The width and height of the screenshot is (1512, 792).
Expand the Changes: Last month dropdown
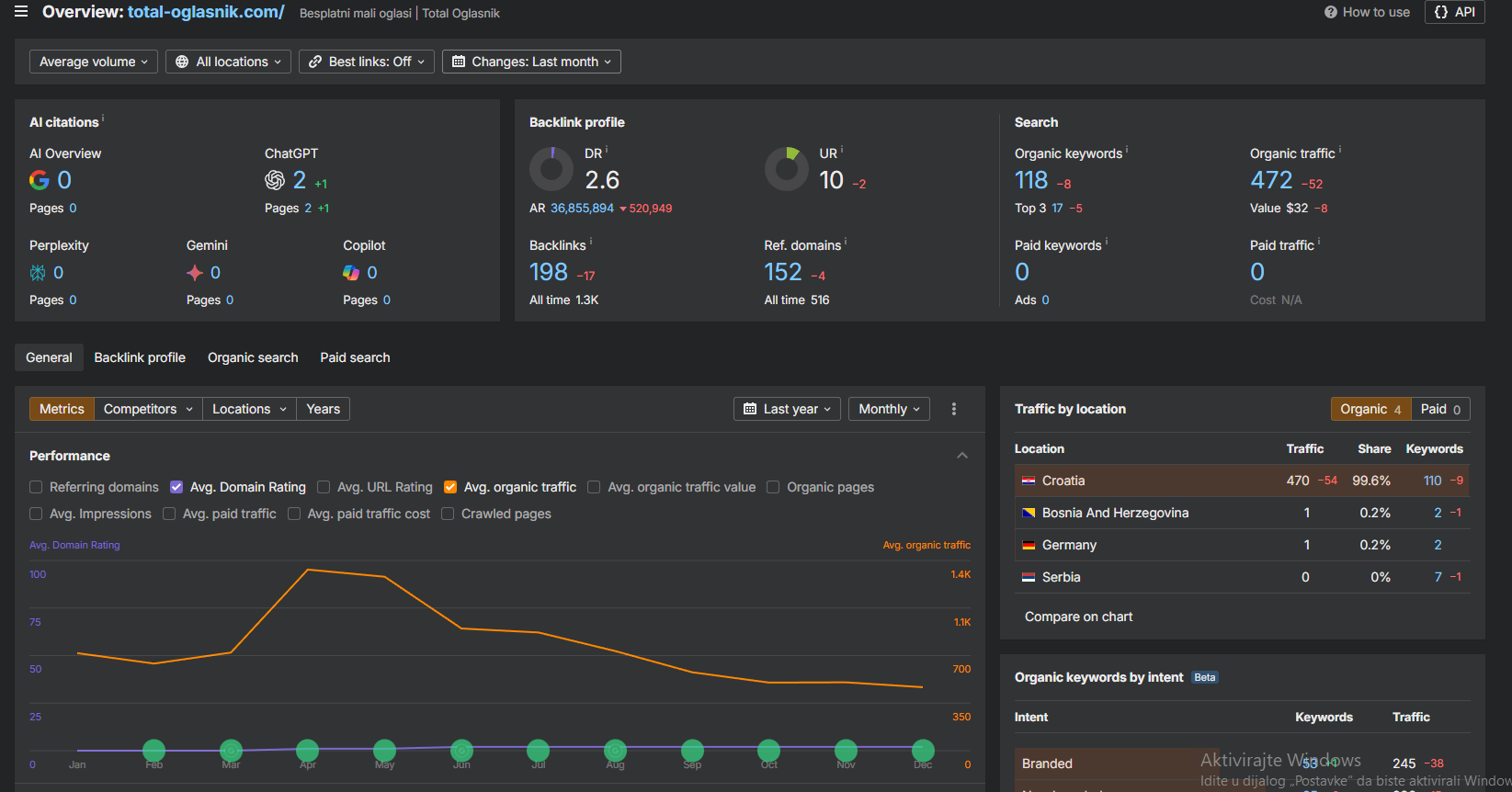click(x=531, y=62)
